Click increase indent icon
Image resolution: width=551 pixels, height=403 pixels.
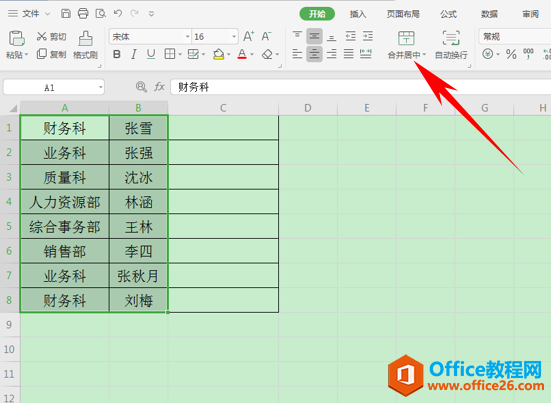368,36
